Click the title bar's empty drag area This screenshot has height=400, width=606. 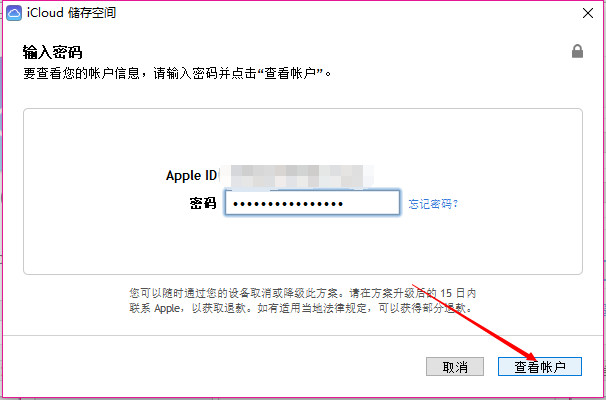tap(348, 13)
